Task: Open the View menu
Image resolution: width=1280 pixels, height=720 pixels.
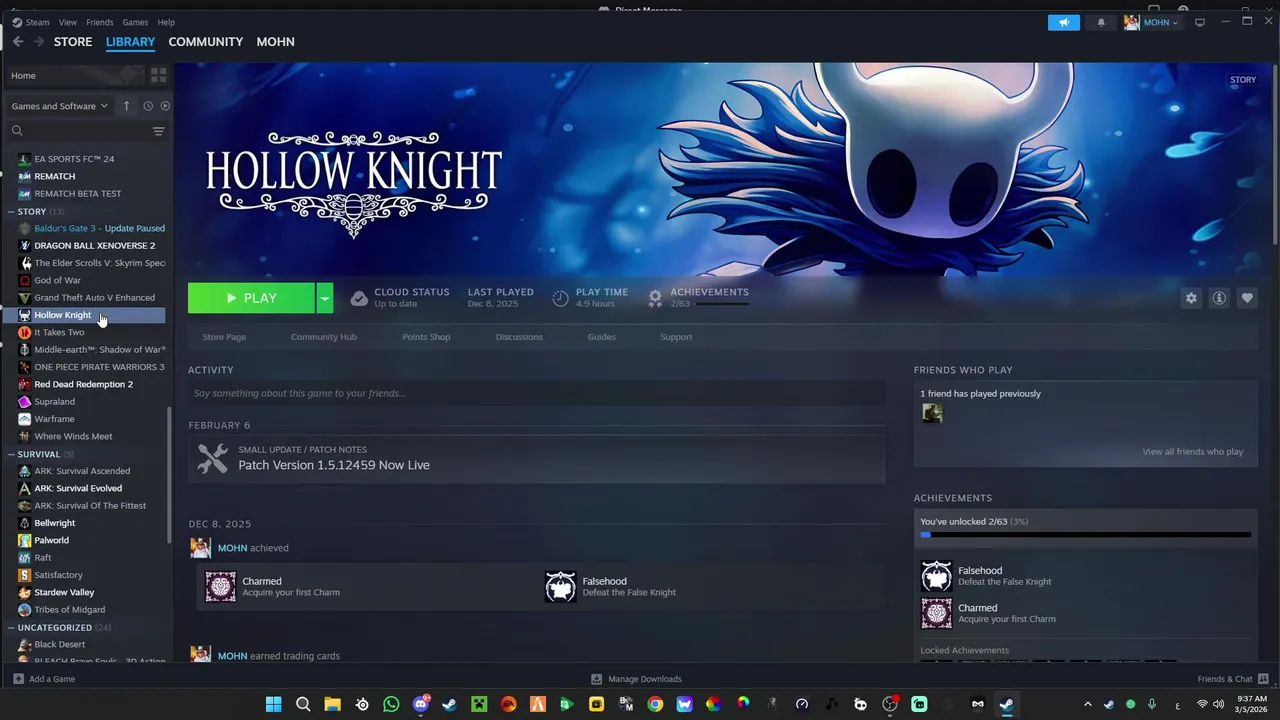Action: click(x=67, y=22)
